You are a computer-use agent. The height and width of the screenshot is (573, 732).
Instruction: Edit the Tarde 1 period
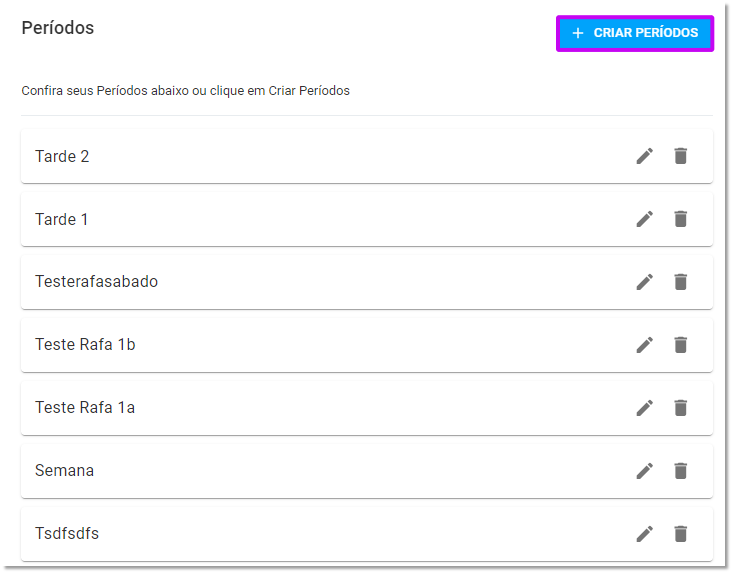click(x=645, y=219)
